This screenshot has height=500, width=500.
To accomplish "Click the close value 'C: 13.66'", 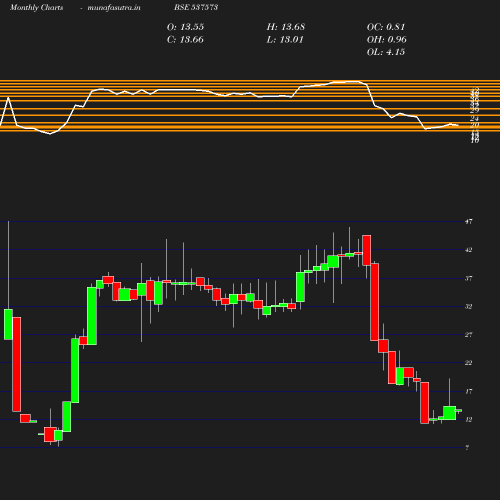I will click(x=185, y=40).
